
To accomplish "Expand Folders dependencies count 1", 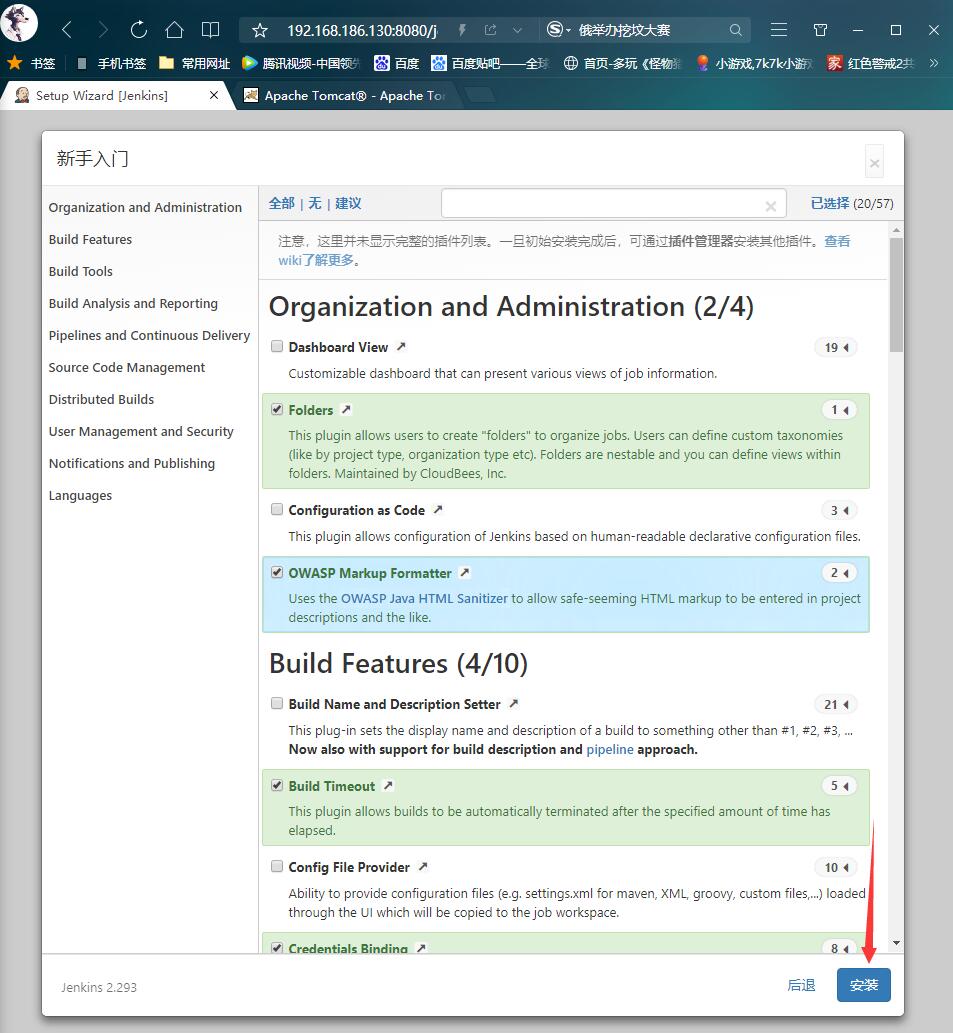I will coord(840,410).
